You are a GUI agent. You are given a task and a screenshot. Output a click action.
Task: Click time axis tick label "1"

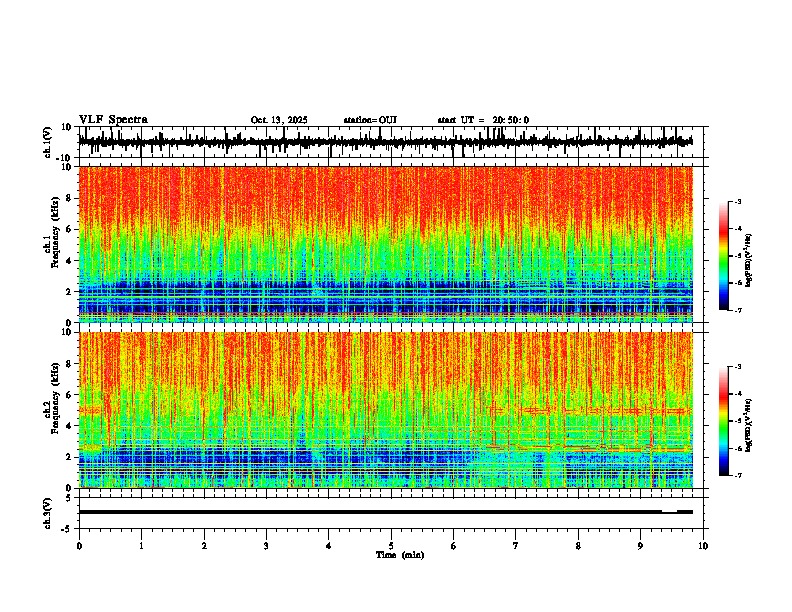click(x=141, y=546)
